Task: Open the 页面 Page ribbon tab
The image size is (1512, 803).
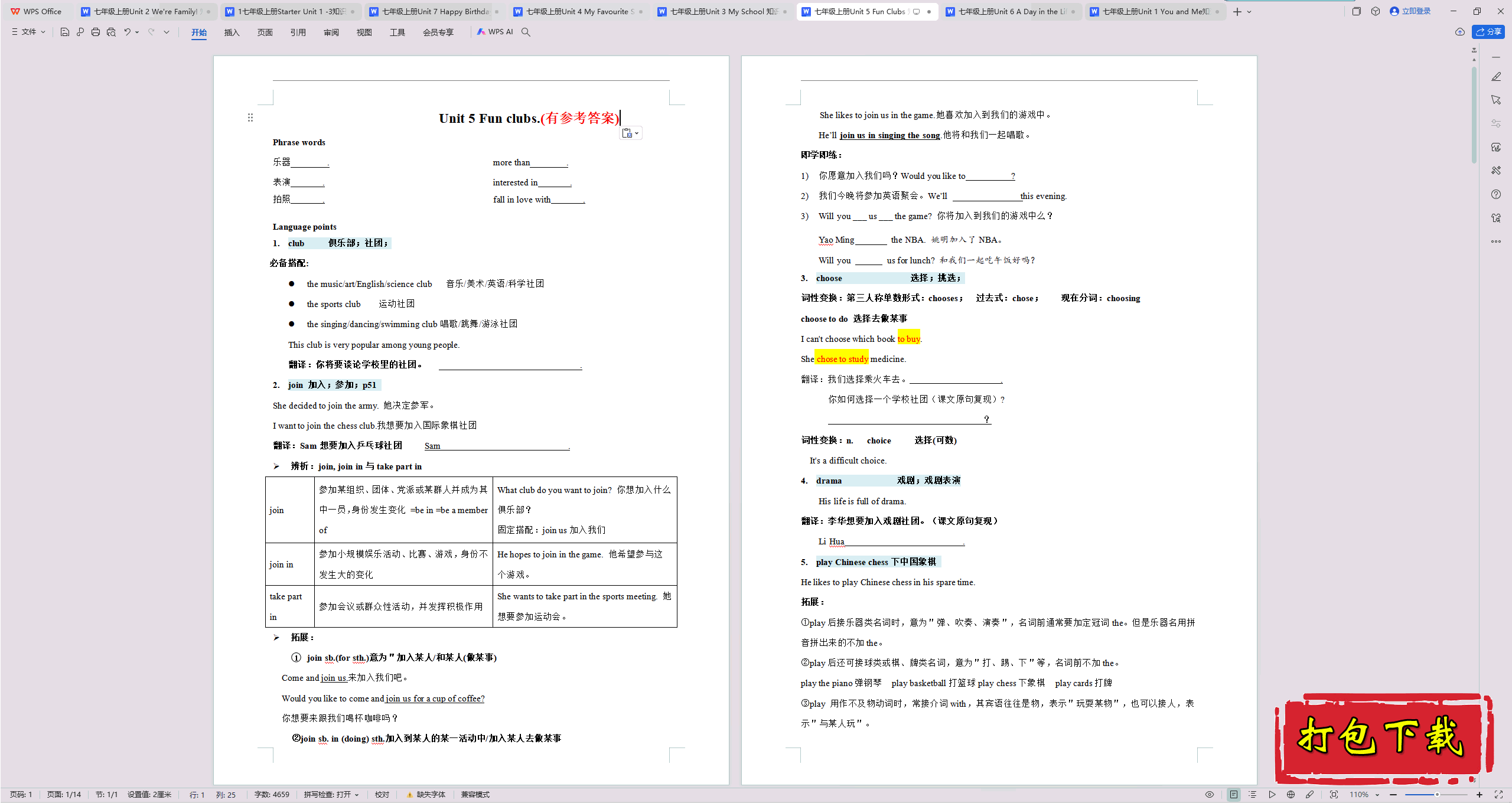Action: tap(265, 32)
